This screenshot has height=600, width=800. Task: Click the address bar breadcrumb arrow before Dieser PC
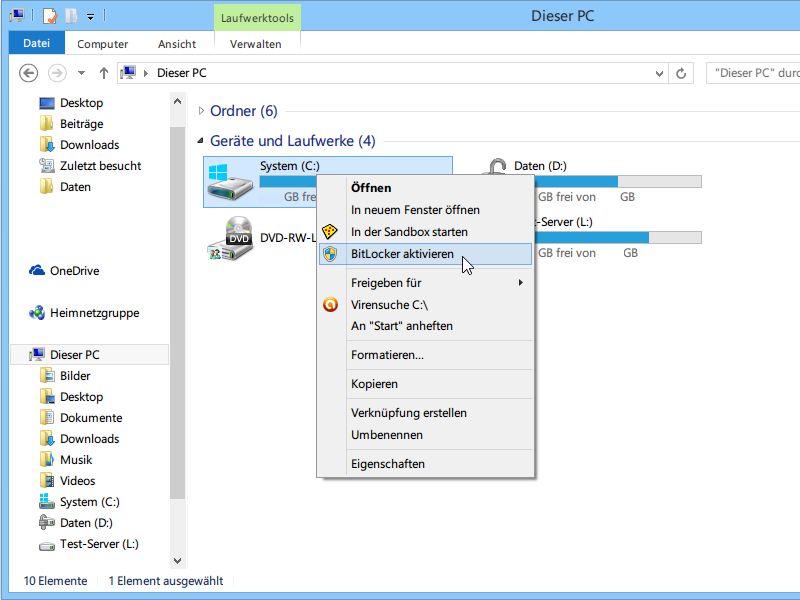pyautogui.click(x=145, y=73)
